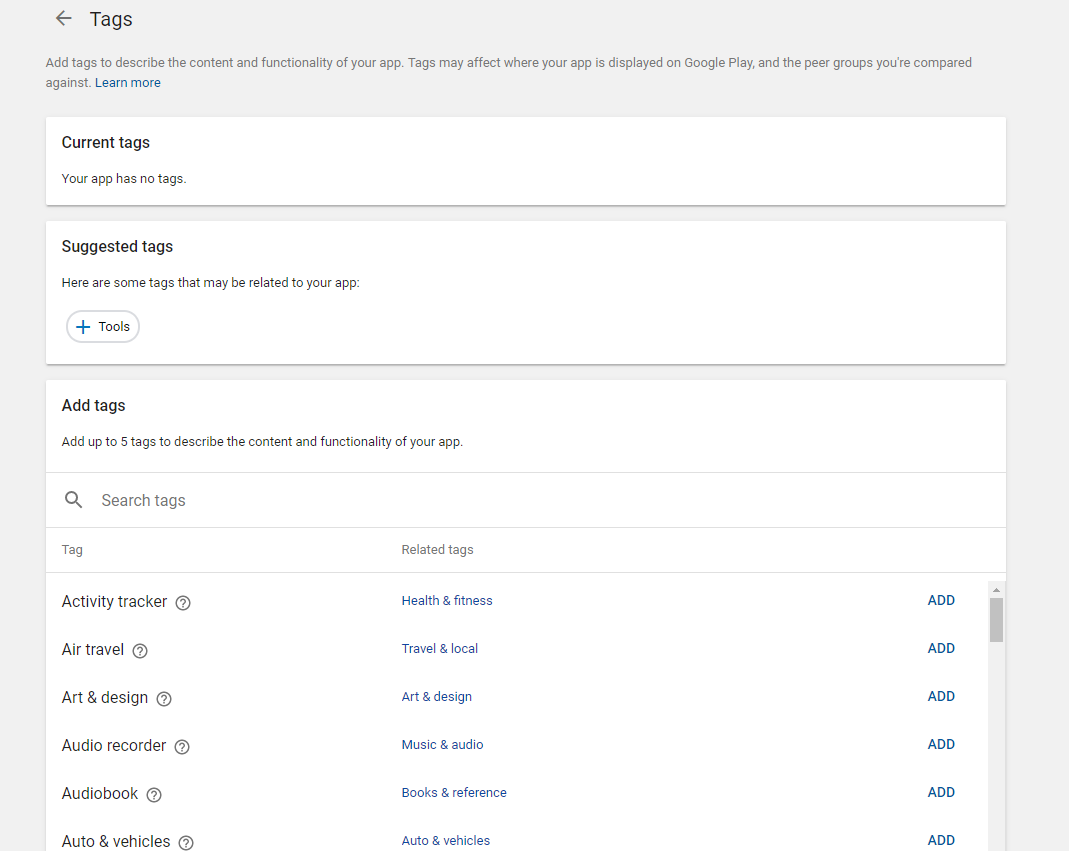1069x851 pixels.
Task: Click the question mark next to Auto & vehicles
Action: (x=186, y=842)
